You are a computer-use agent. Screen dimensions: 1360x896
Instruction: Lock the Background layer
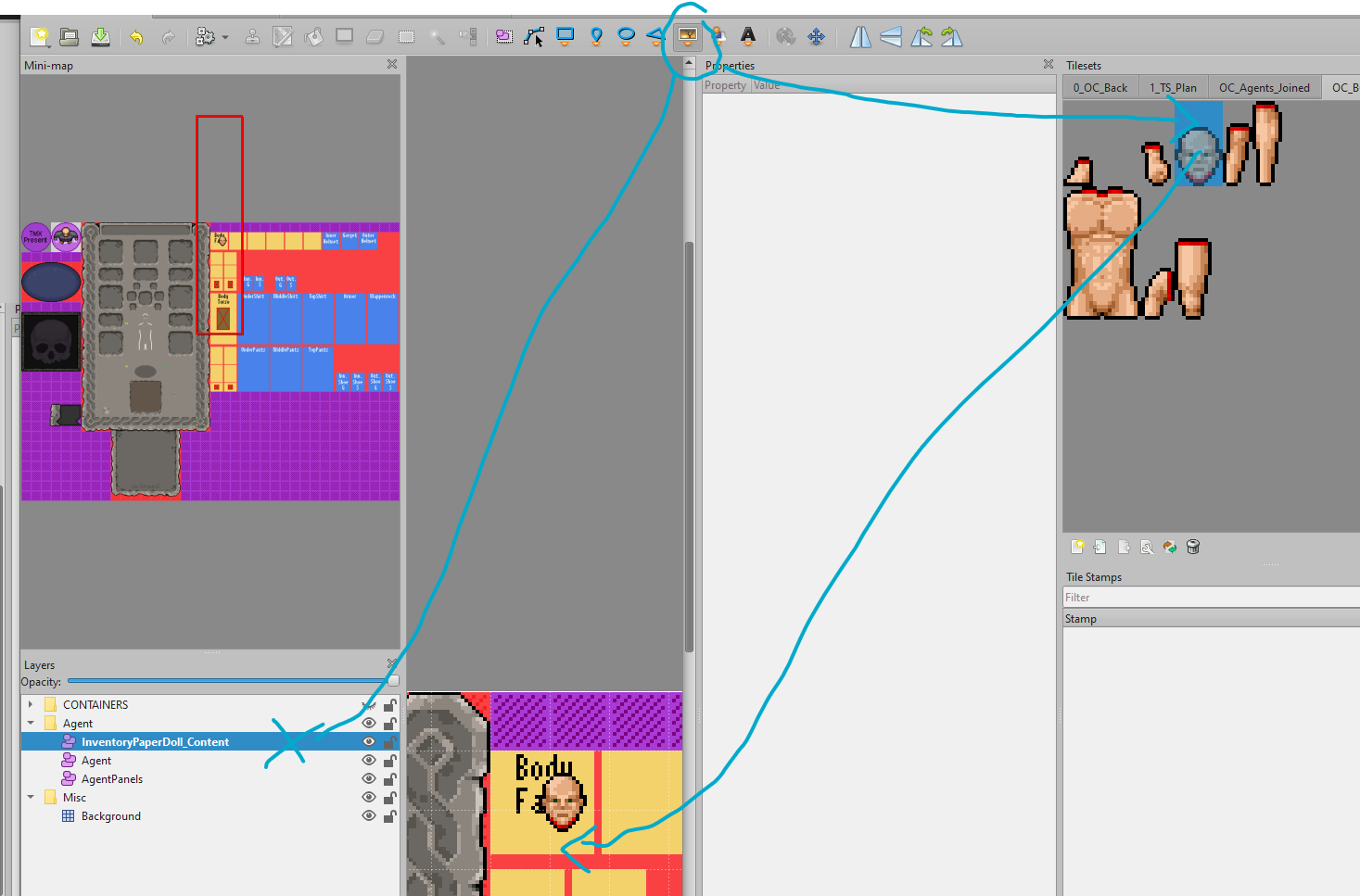point(390,816)
